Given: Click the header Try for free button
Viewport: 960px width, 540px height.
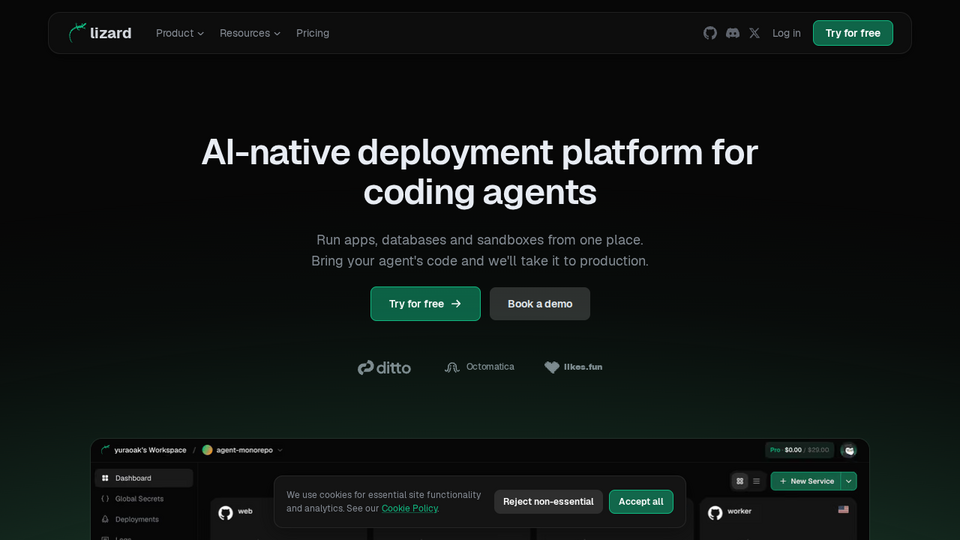Looking at the screenshot, I should 852,33.
